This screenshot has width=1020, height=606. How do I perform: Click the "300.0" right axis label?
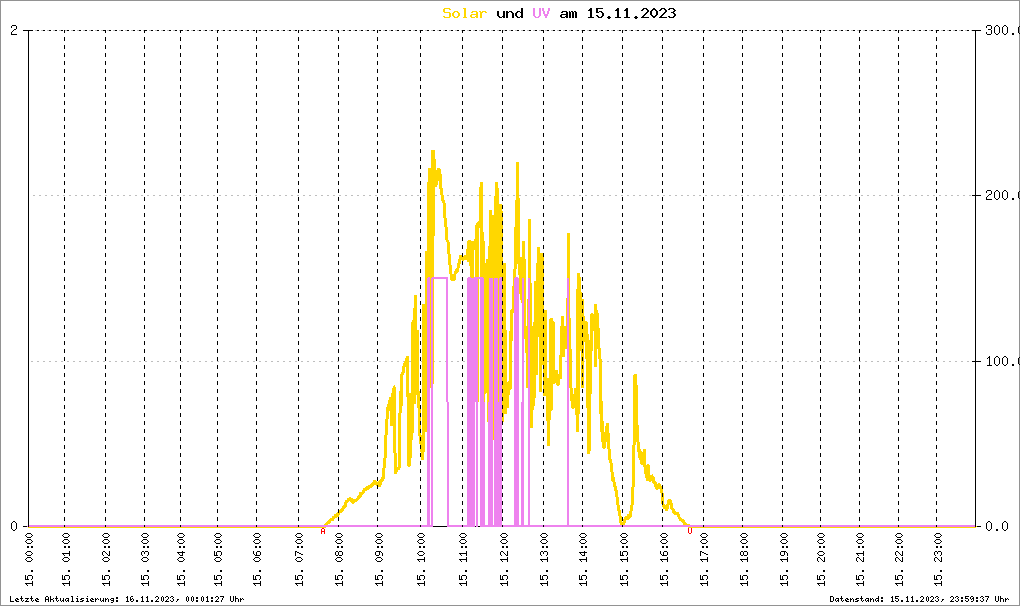pos(999,31)
